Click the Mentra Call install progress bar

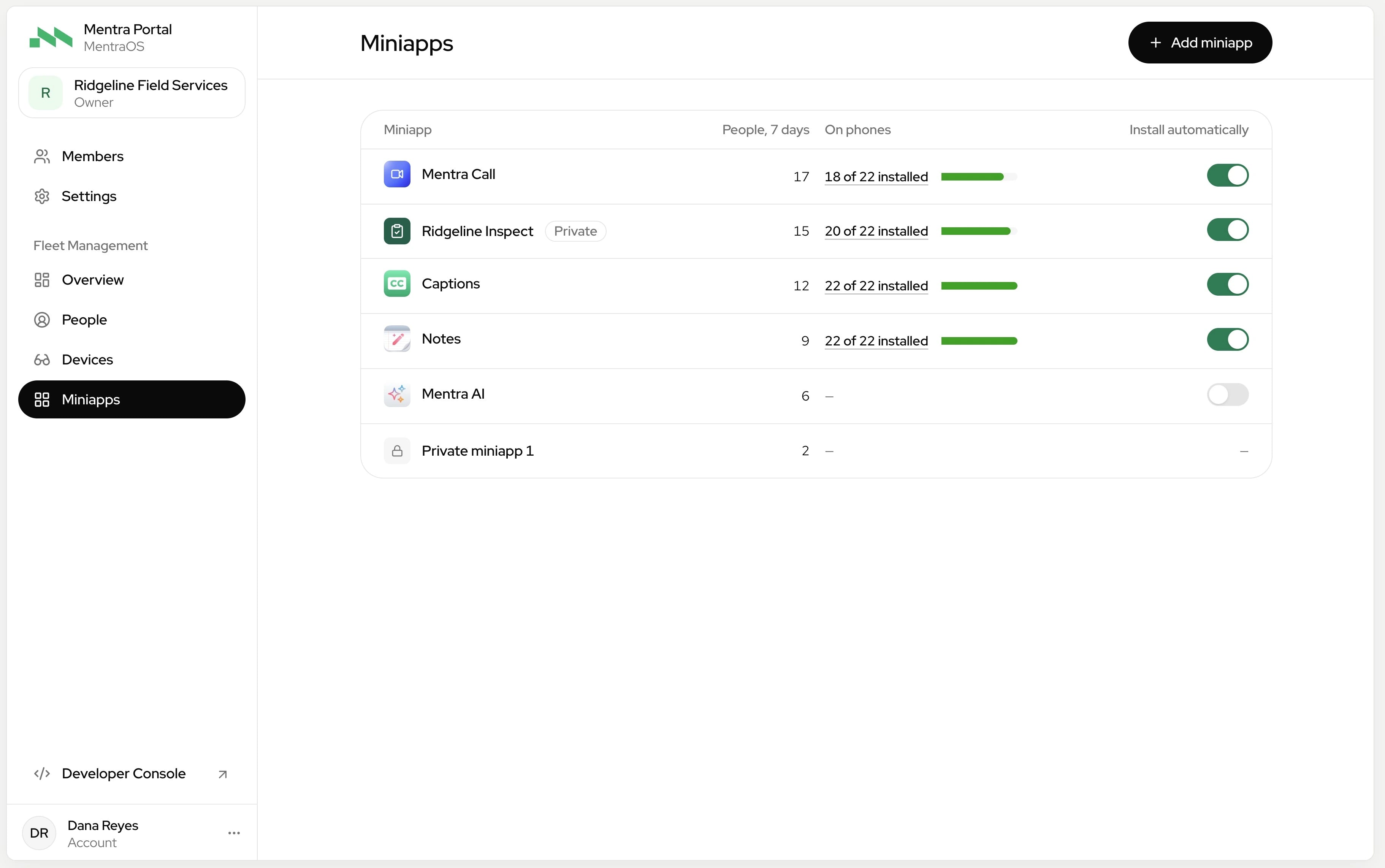(979, 177)
